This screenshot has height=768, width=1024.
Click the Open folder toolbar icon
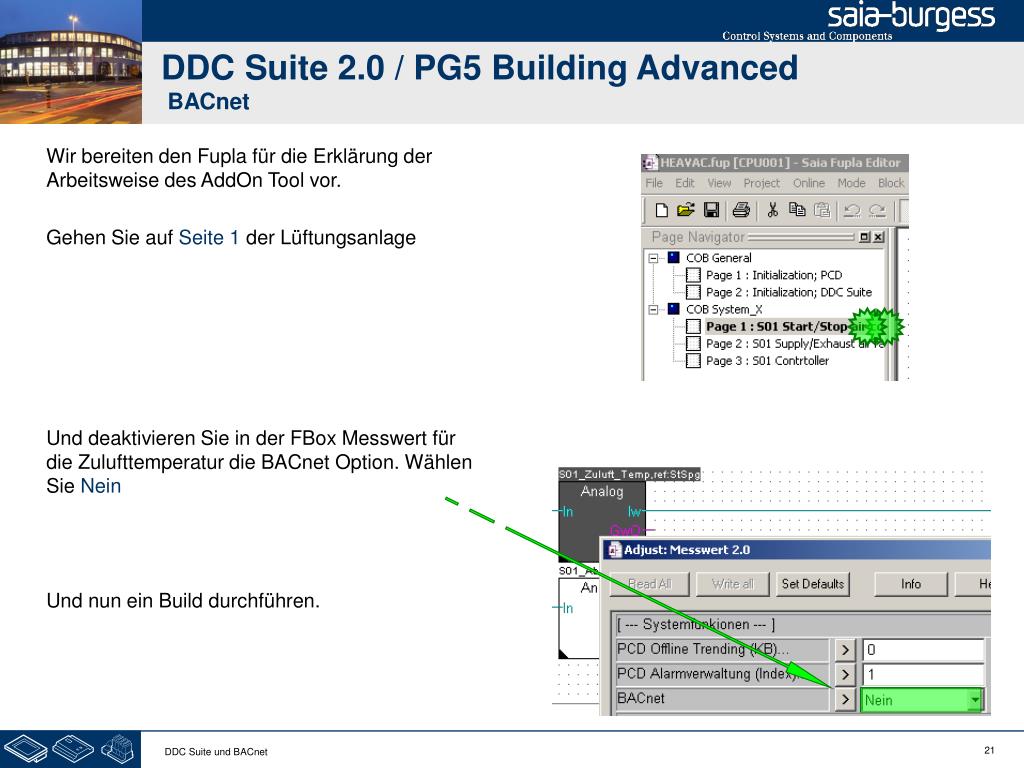685,210
